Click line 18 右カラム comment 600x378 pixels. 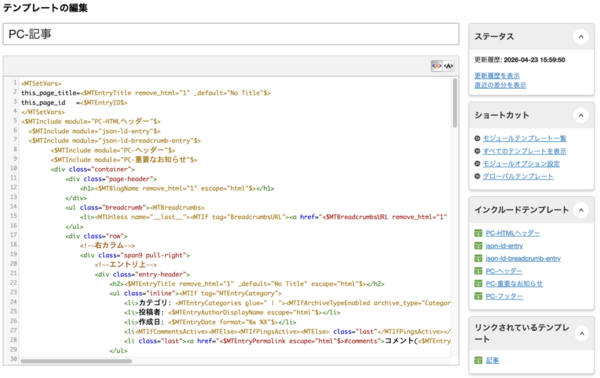(x=108, y=245)
